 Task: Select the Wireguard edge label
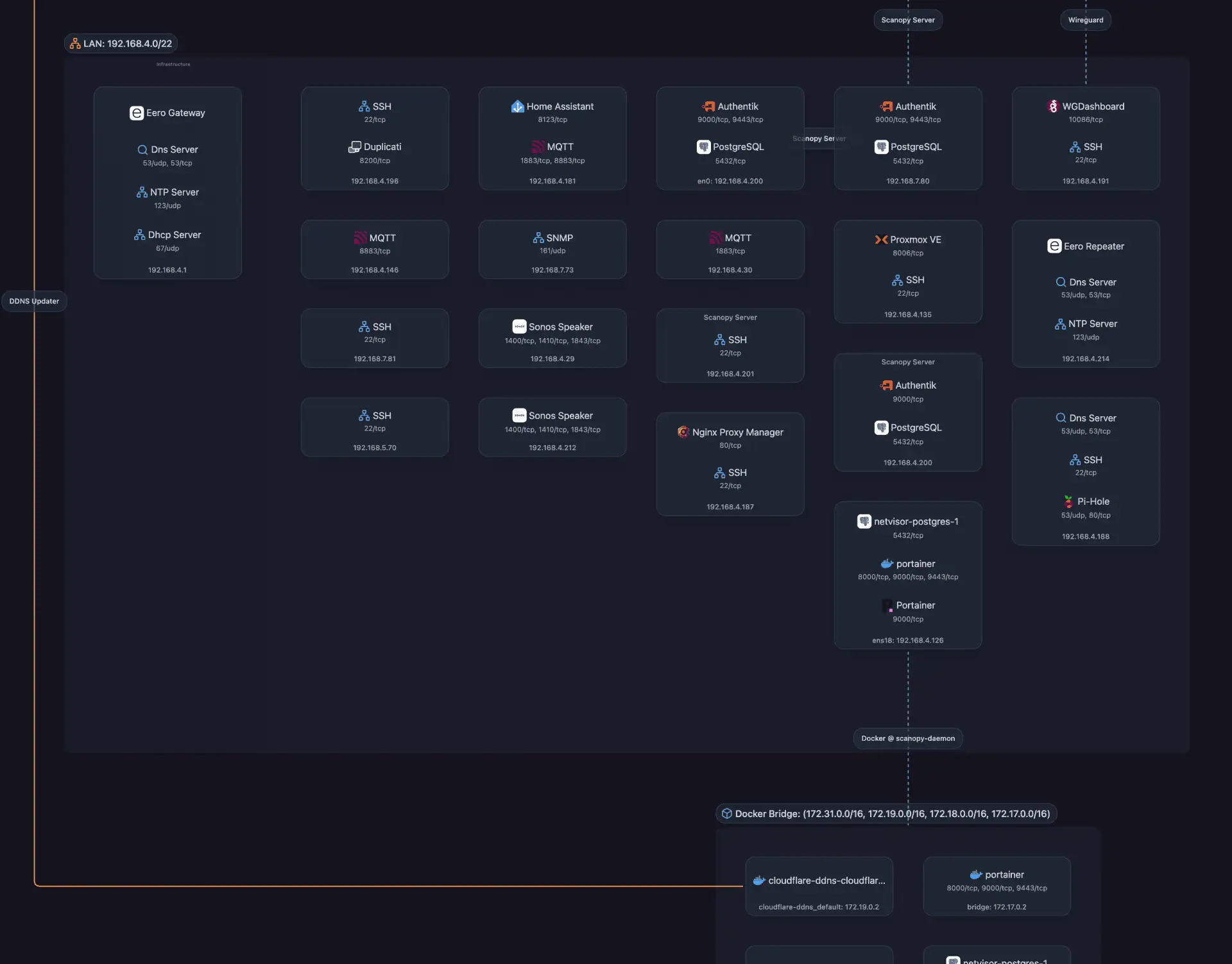(1086, 20)
